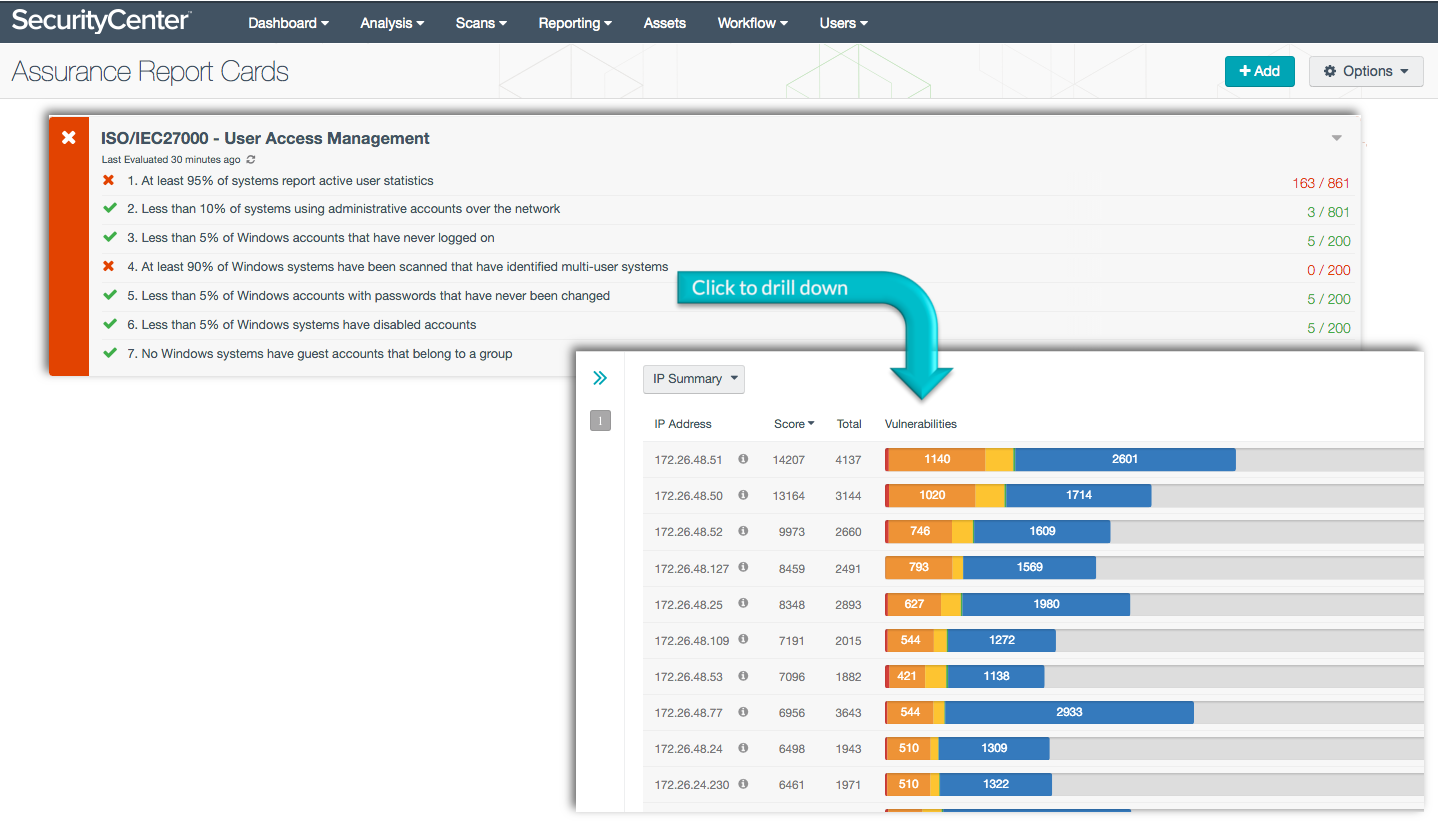Open policy 3 about accounts never logged on
The width and height of the screenshot is (1440, 823).
(x=310, y=238)
